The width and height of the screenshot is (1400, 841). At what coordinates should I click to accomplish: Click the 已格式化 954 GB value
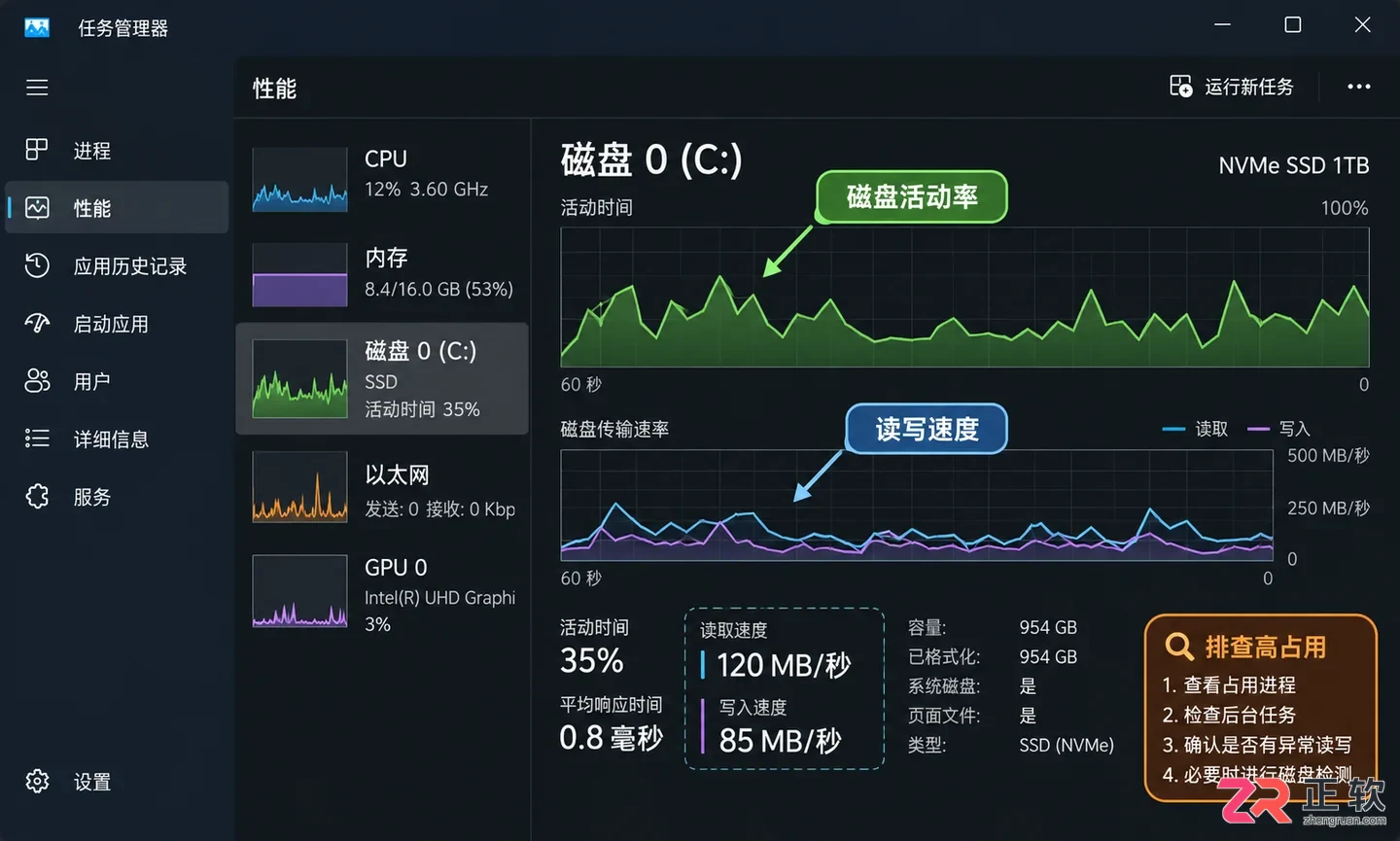pos(1048,656)
